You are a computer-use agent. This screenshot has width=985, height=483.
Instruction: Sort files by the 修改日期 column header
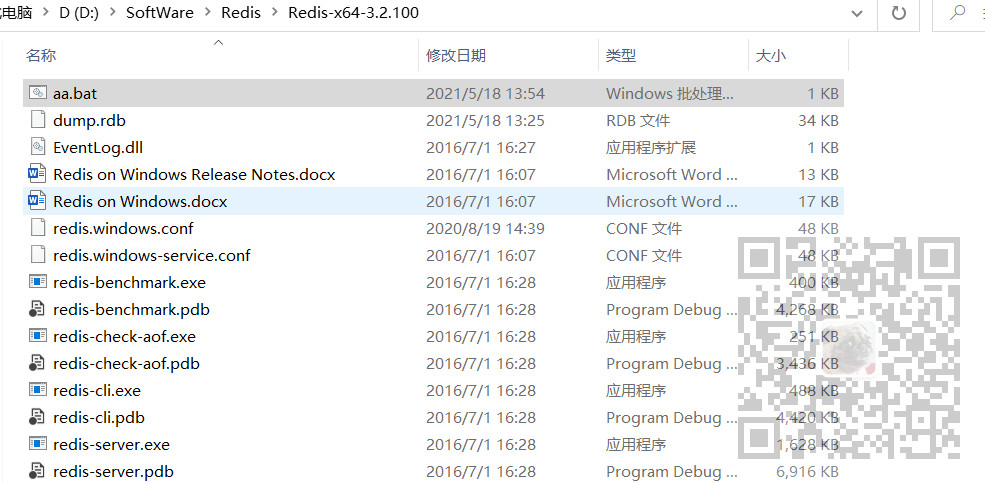coord(456,56)
